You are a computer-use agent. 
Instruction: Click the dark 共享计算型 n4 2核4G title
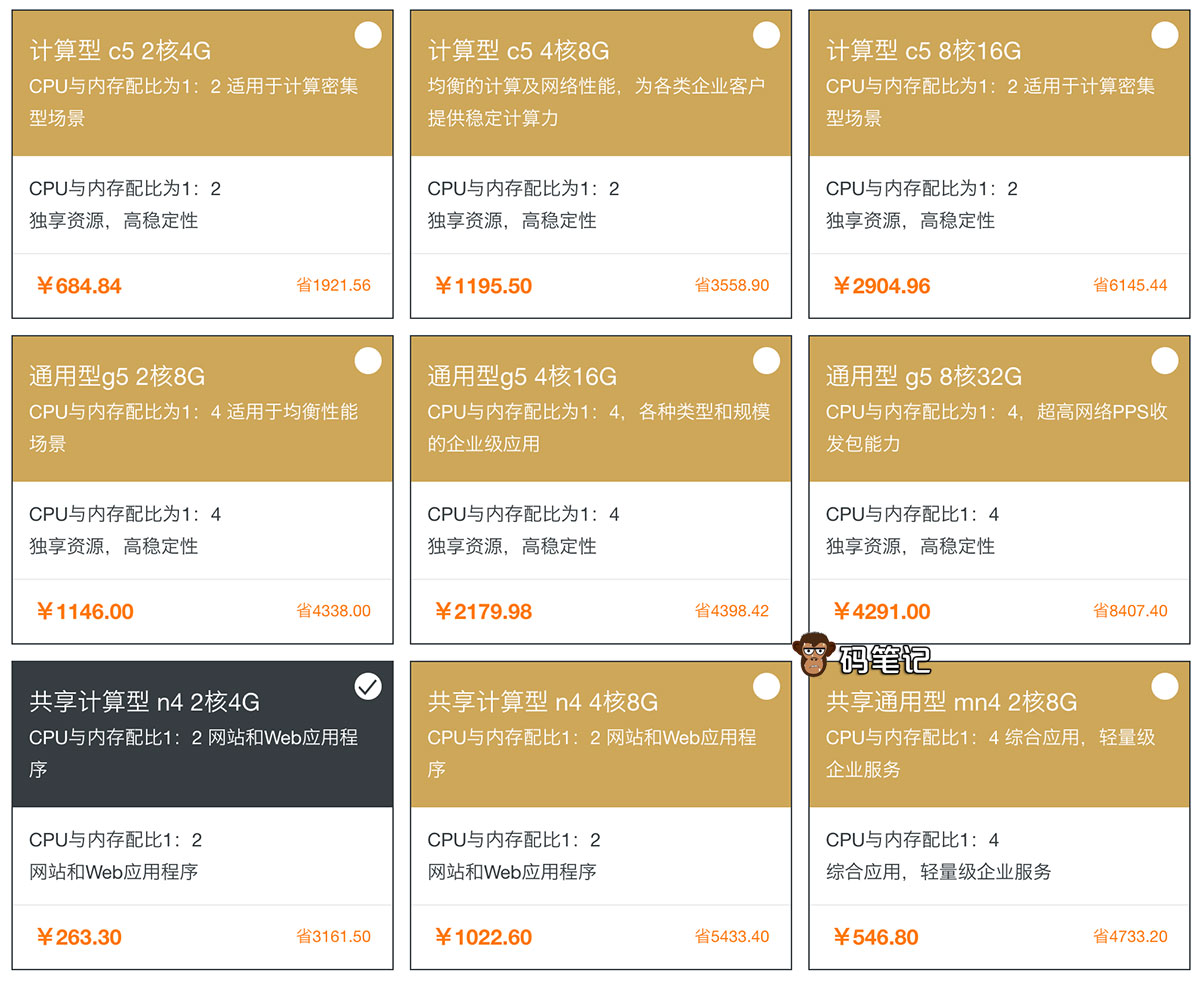tap(145, 702)
